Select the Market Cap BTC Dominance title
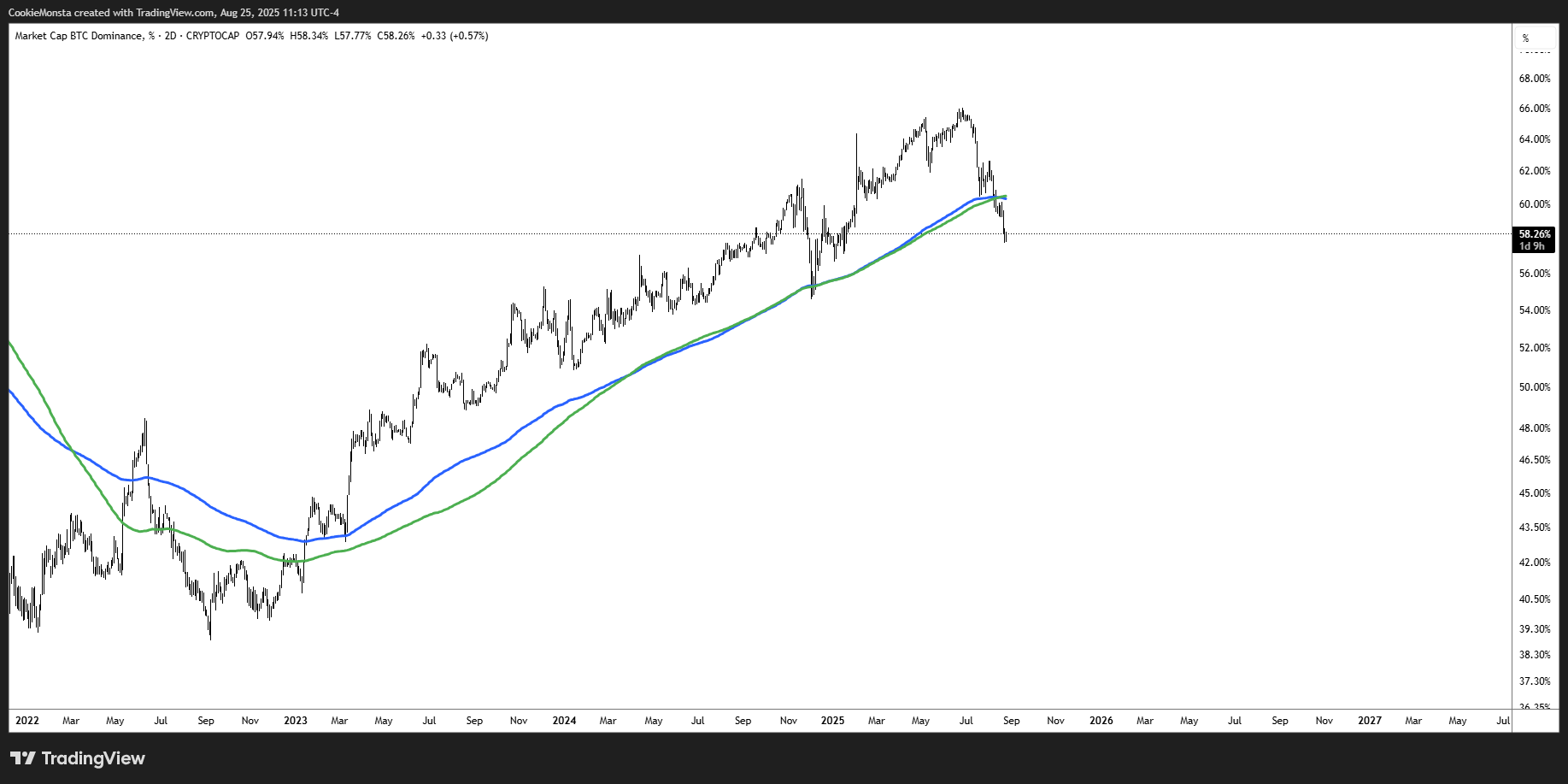 [79, 36]
